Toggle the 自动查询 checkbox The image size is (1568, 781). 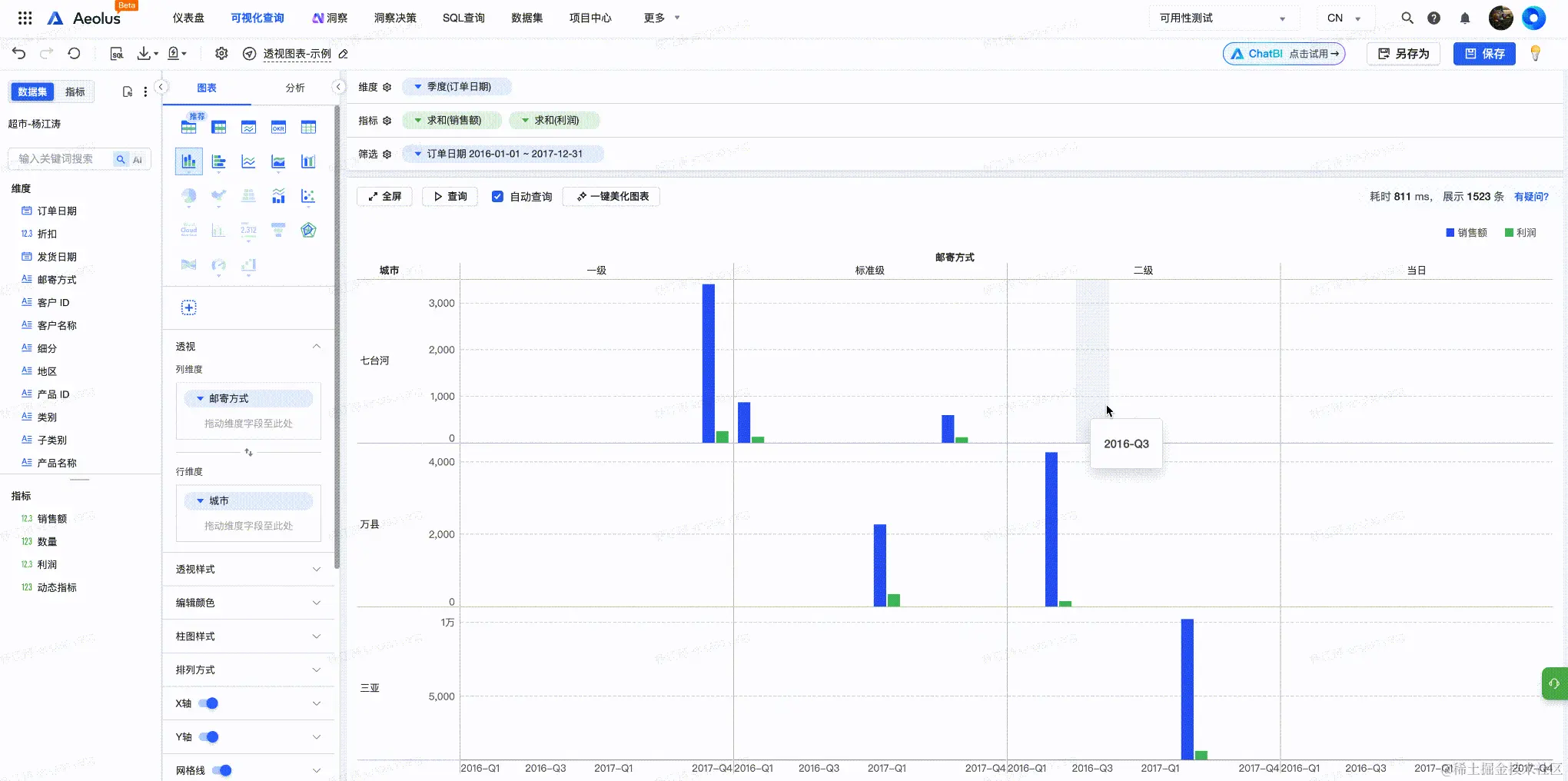tap(497, 196)
